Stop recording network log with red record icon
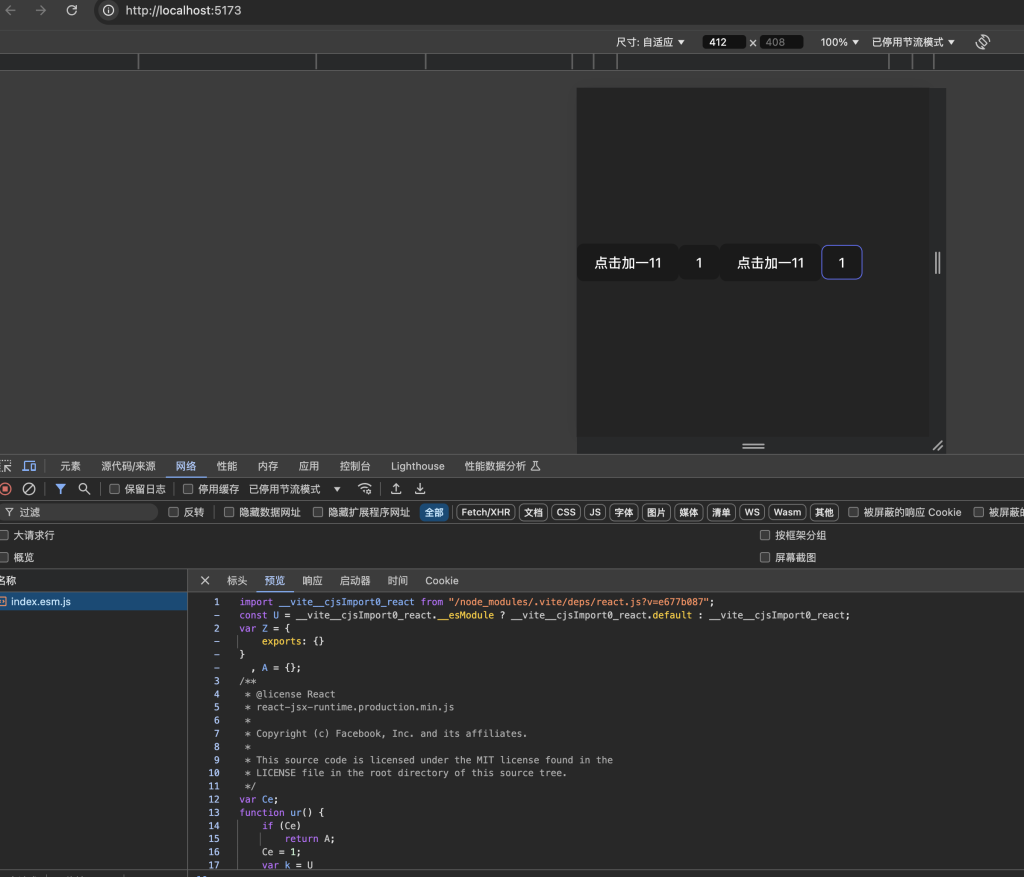 tap(5, 489)
